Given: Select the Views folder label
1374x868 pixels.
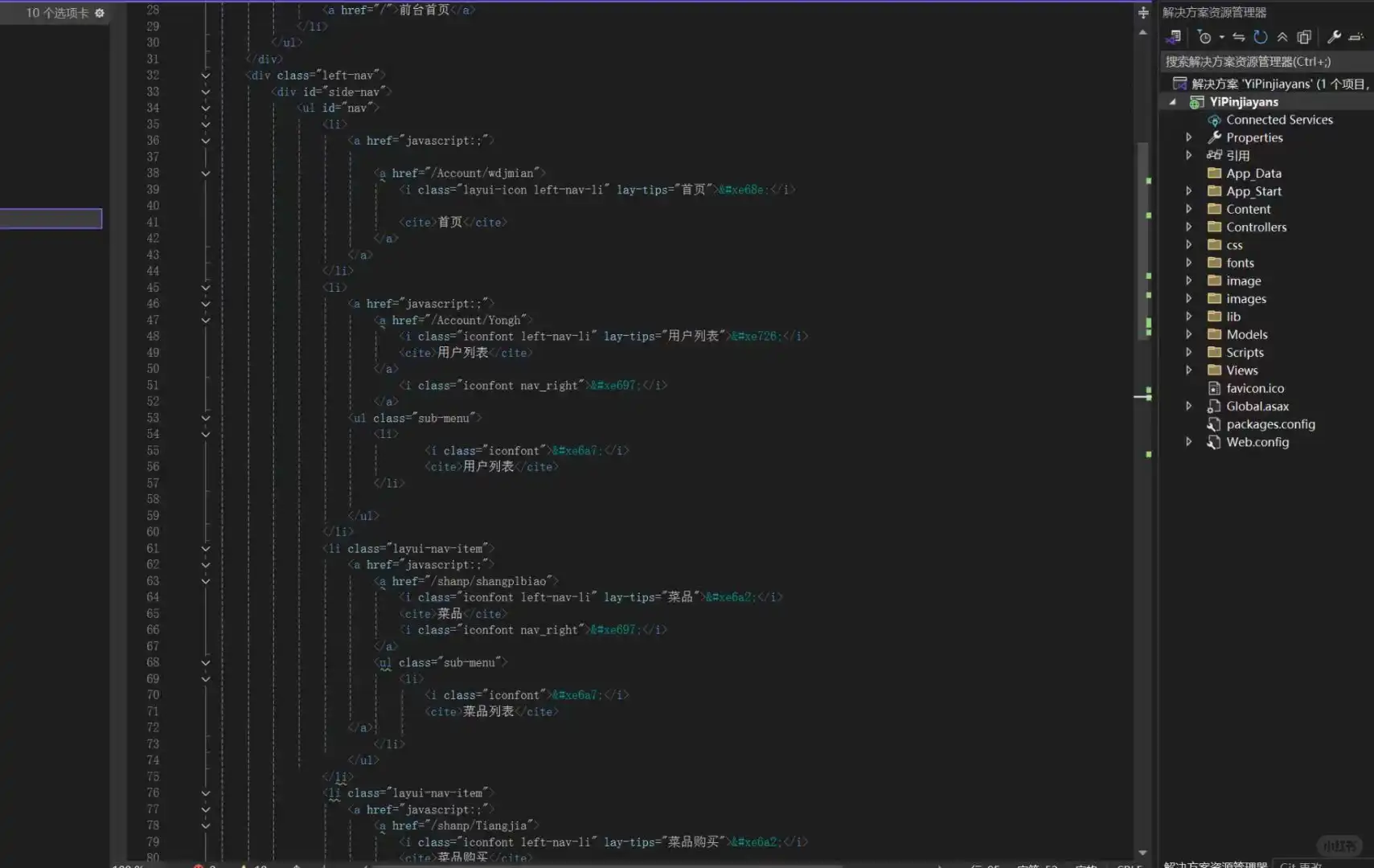Looking at the screenshot, I should coord(1241,371).
